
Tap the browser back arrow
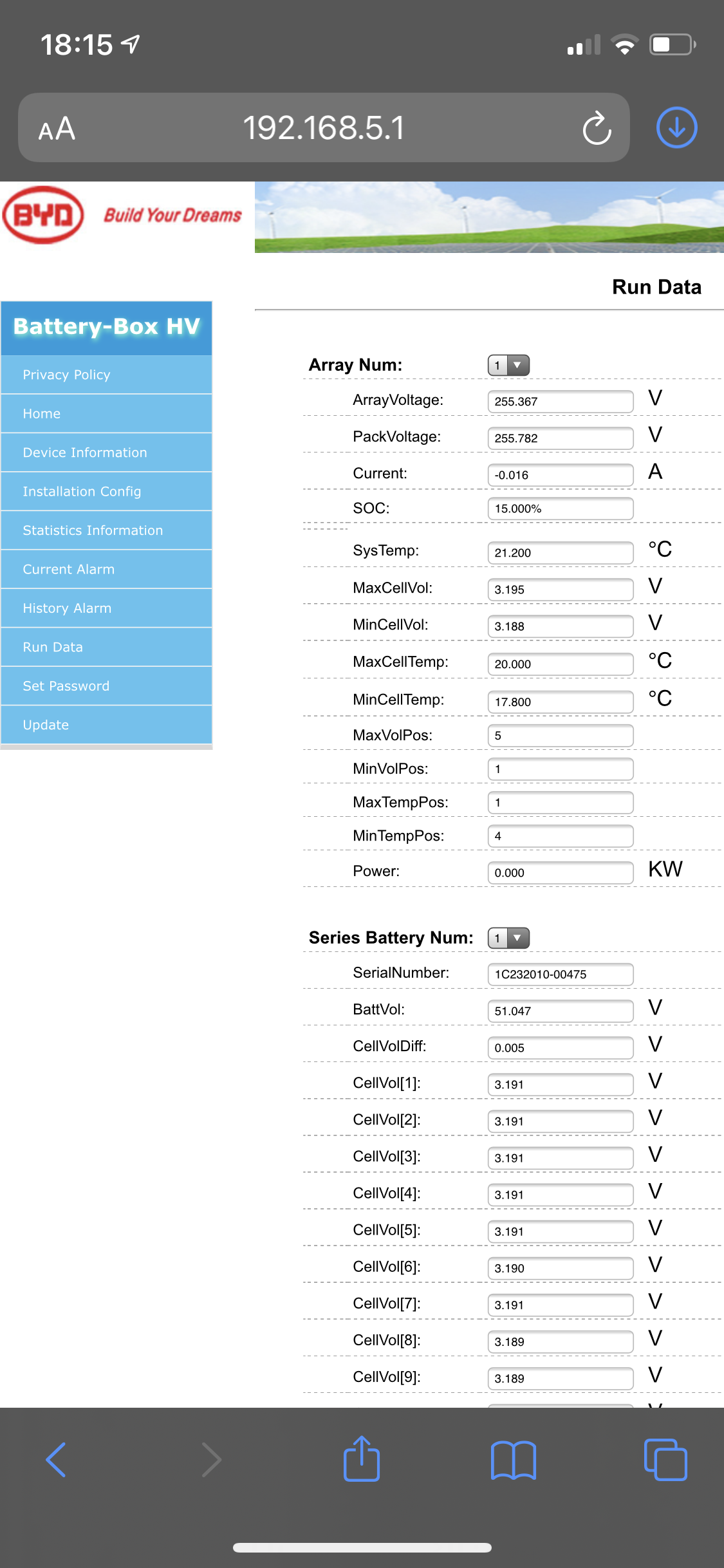point(57,1460)
